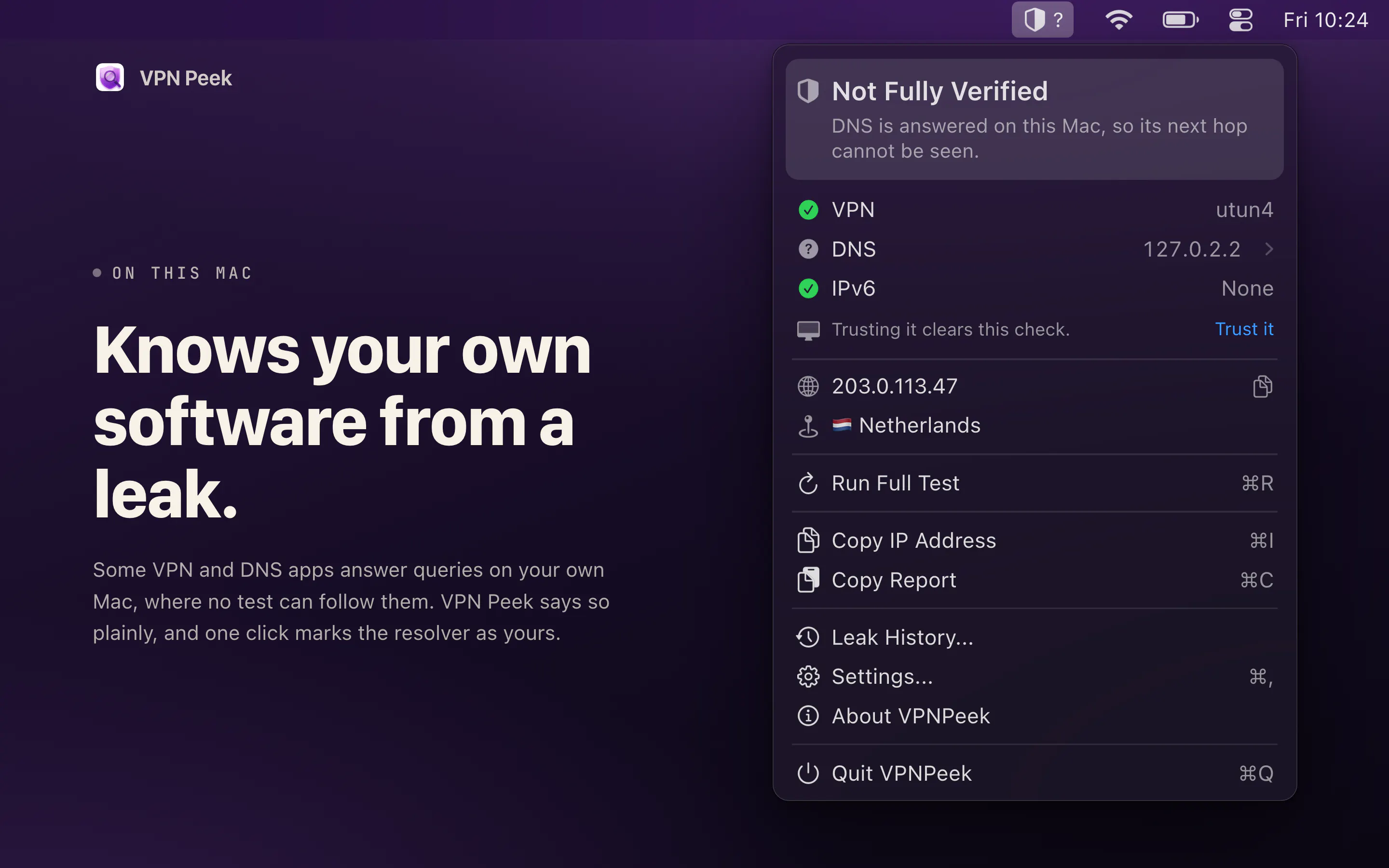Click the utun4 interface value
Viewport: 1389px width, 868px height.
pyautogui.click(x=1244, y=210)
